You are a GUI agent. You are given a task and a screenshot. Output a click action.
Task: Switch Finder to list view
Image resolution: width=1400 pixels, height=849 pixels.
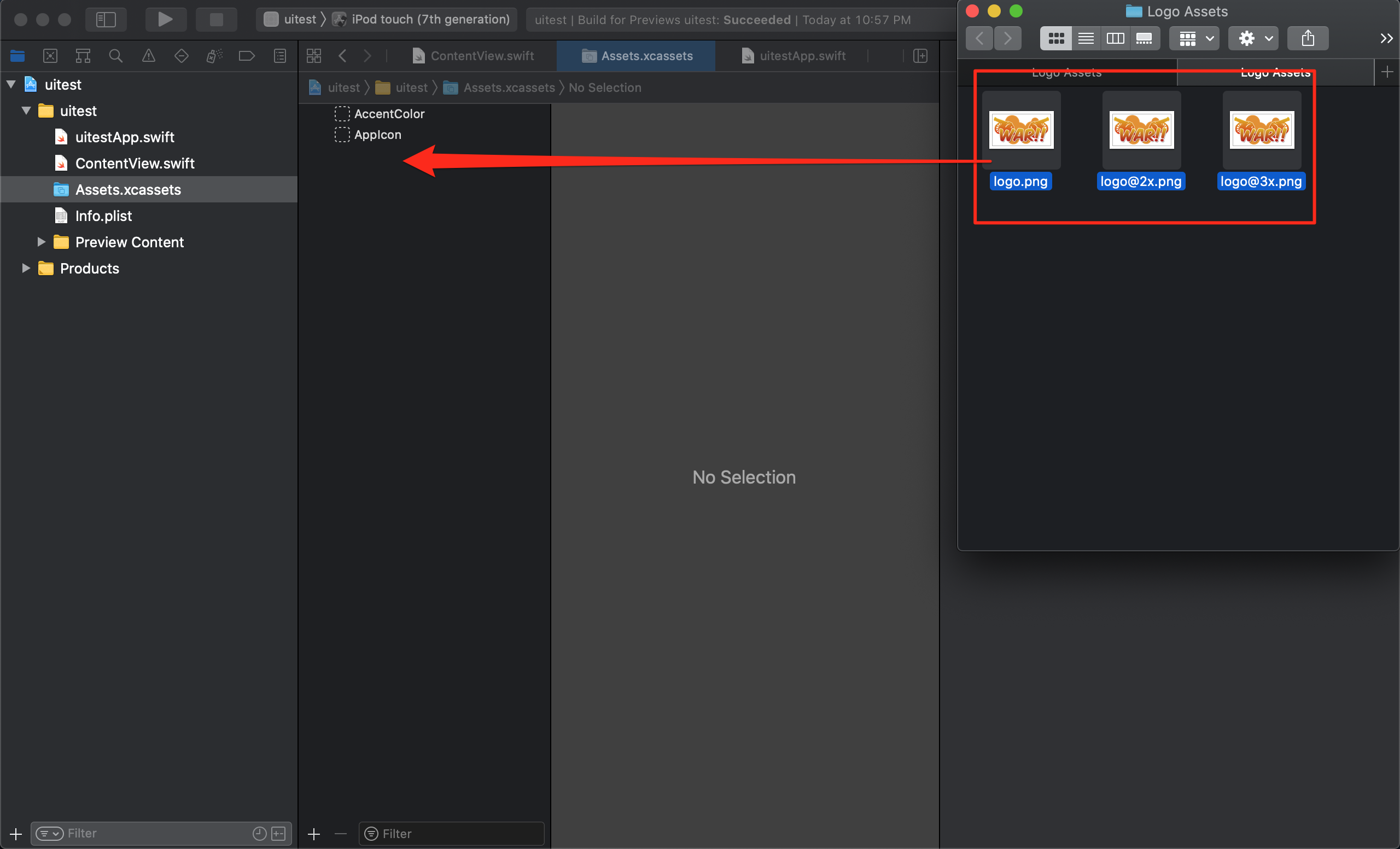(x=1086, y=38)
